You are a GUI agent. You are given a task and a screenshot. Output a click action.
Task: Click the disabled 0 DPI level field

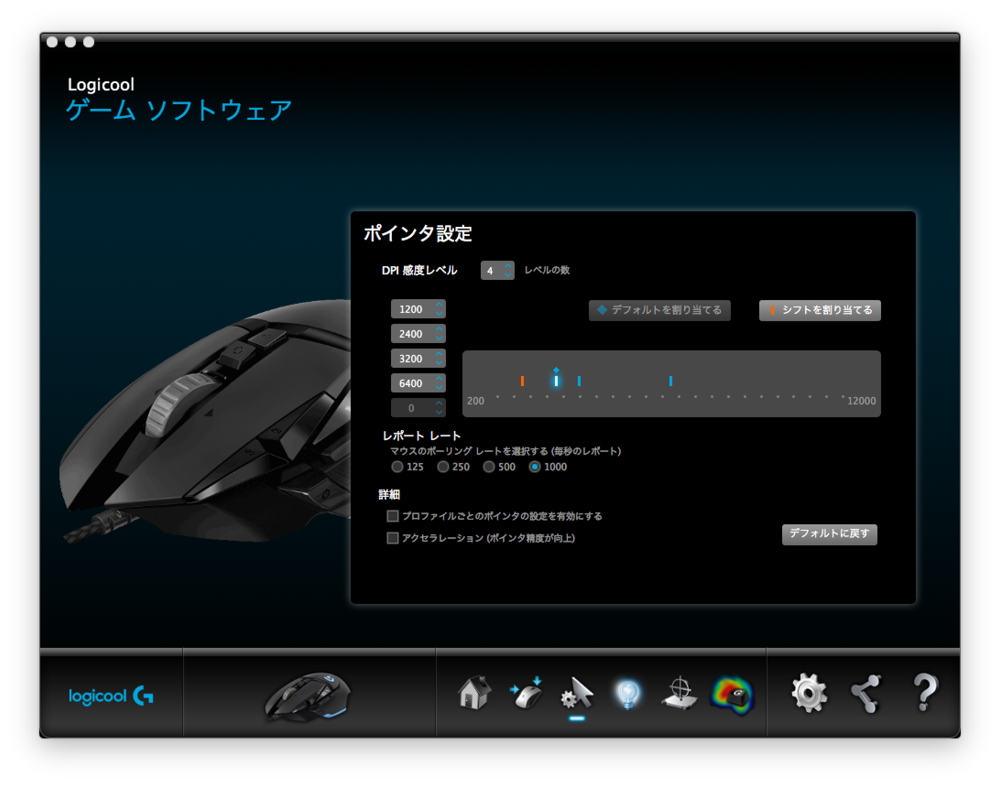418,408
